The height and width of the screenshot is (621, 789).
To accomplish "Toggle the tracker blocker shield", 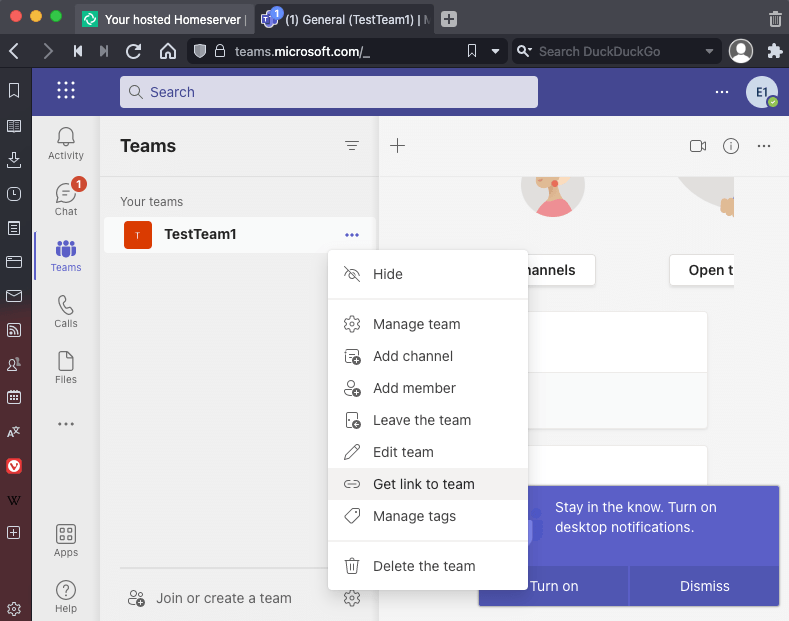I will click(200, 51).
